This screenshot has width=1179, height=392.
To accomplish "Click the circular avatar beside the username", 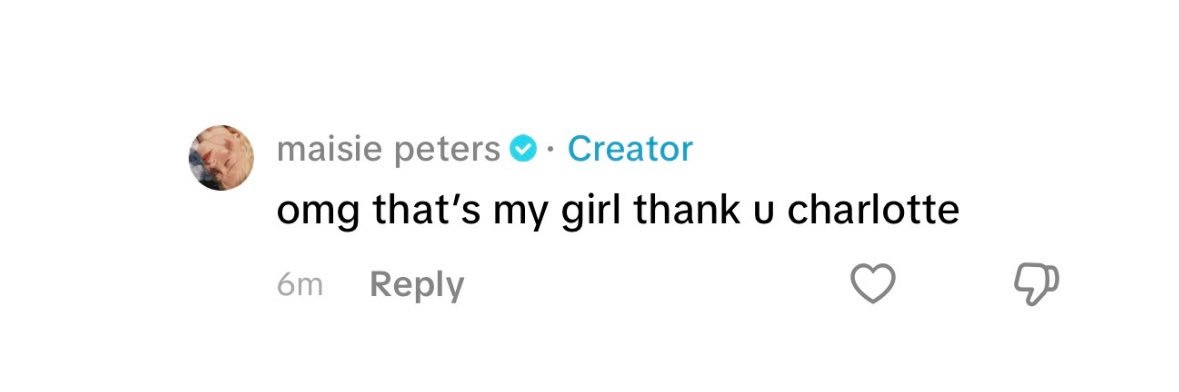I will [x=220, y=158].
